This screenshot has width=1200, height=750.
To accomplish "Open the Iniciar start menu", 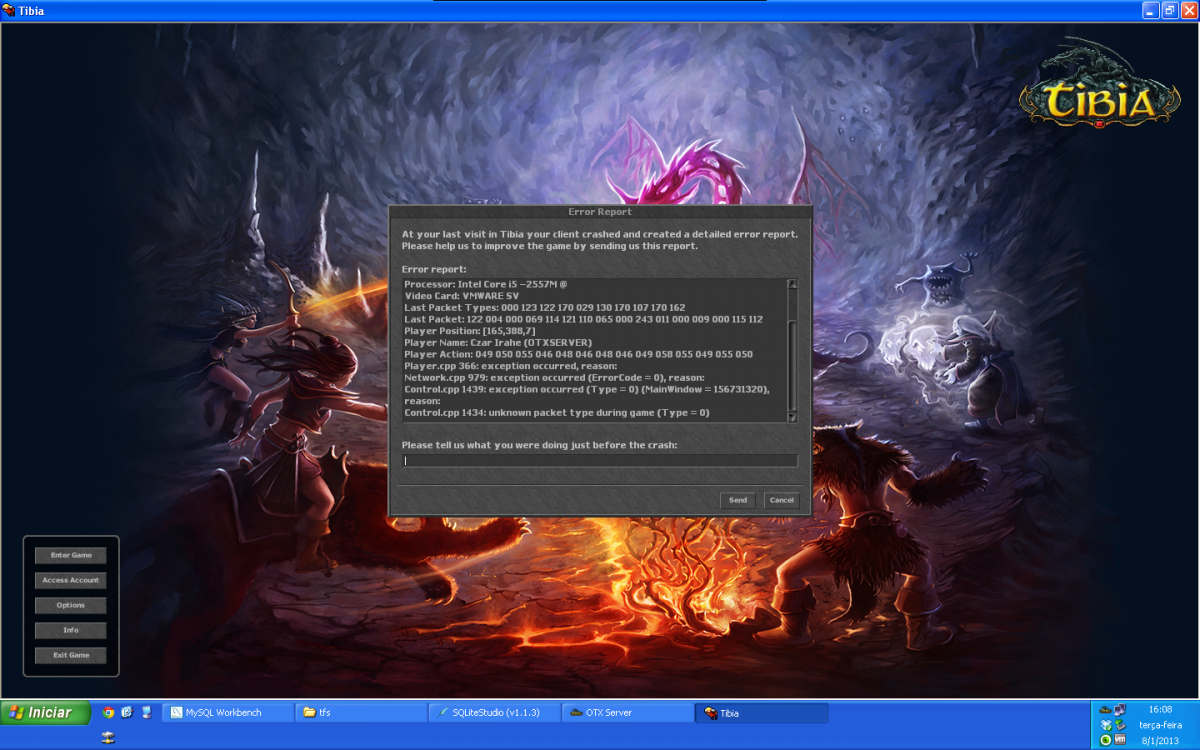I will (x=45, y=712).
